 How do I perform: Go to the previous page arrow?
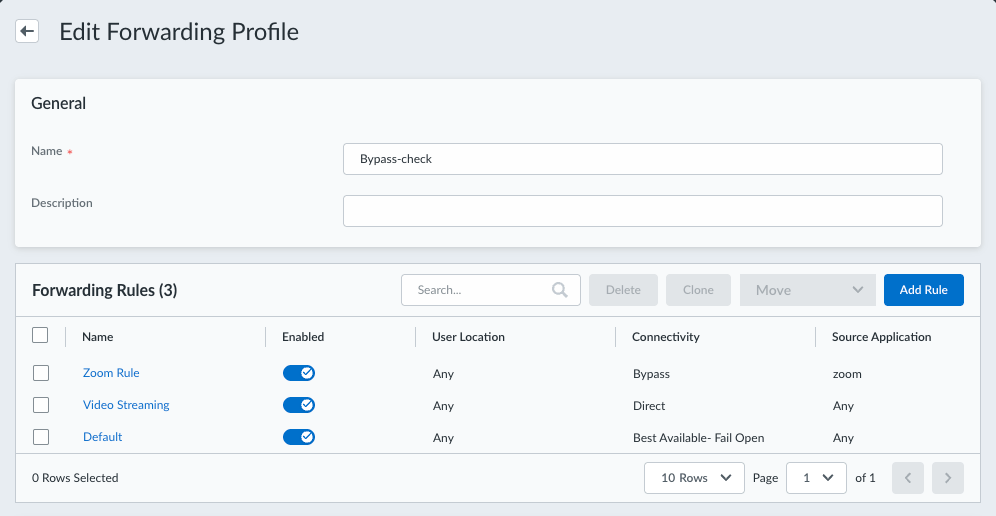907,478
